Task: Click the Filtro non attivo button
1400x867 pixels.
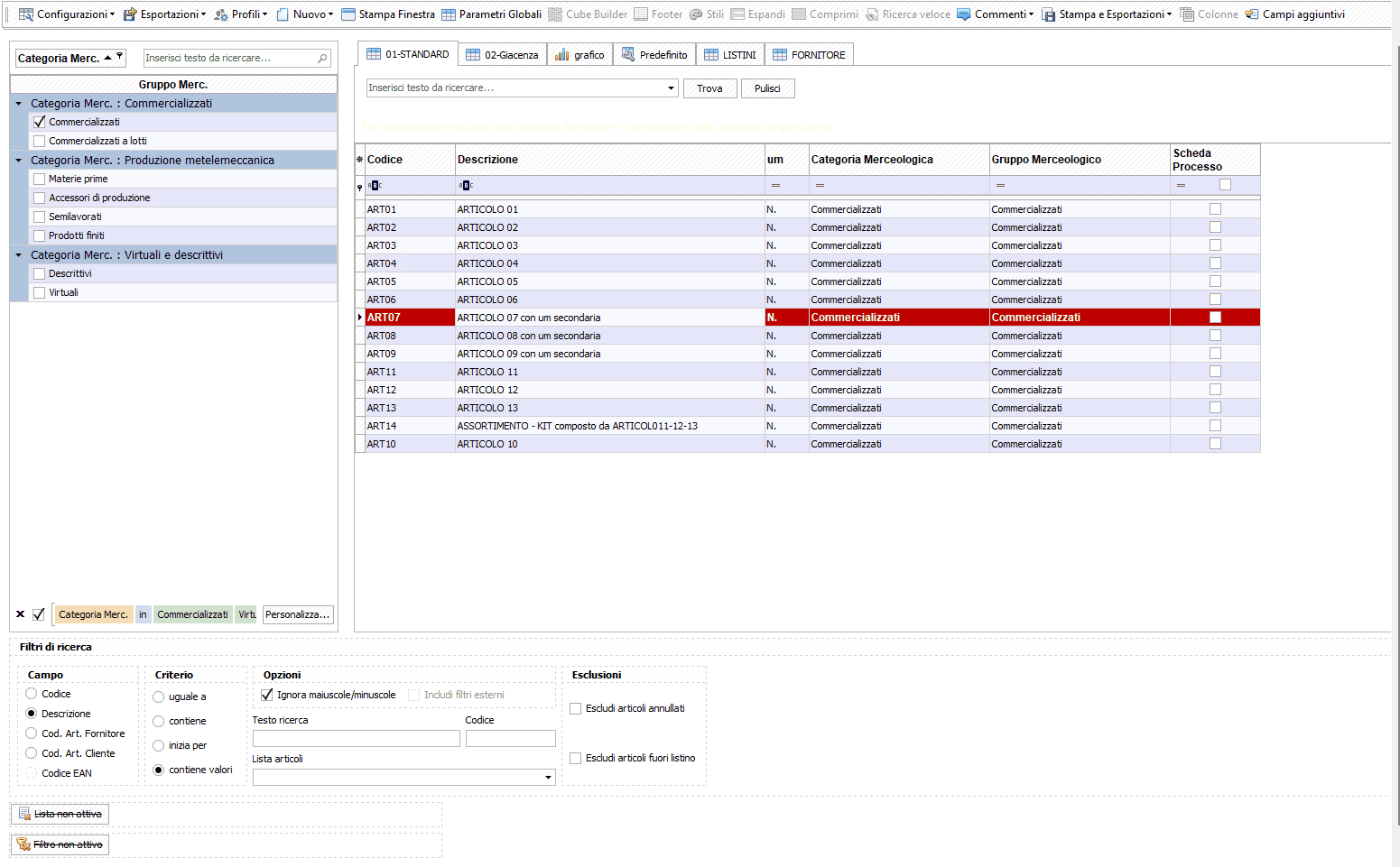Action: click(x=60, y=844)
